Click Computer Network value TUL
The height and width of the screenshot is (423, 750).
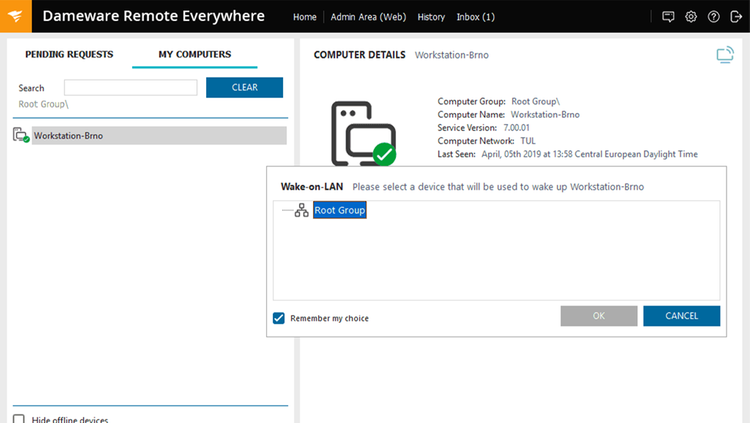pyautogui.click(x=528, y=141)
